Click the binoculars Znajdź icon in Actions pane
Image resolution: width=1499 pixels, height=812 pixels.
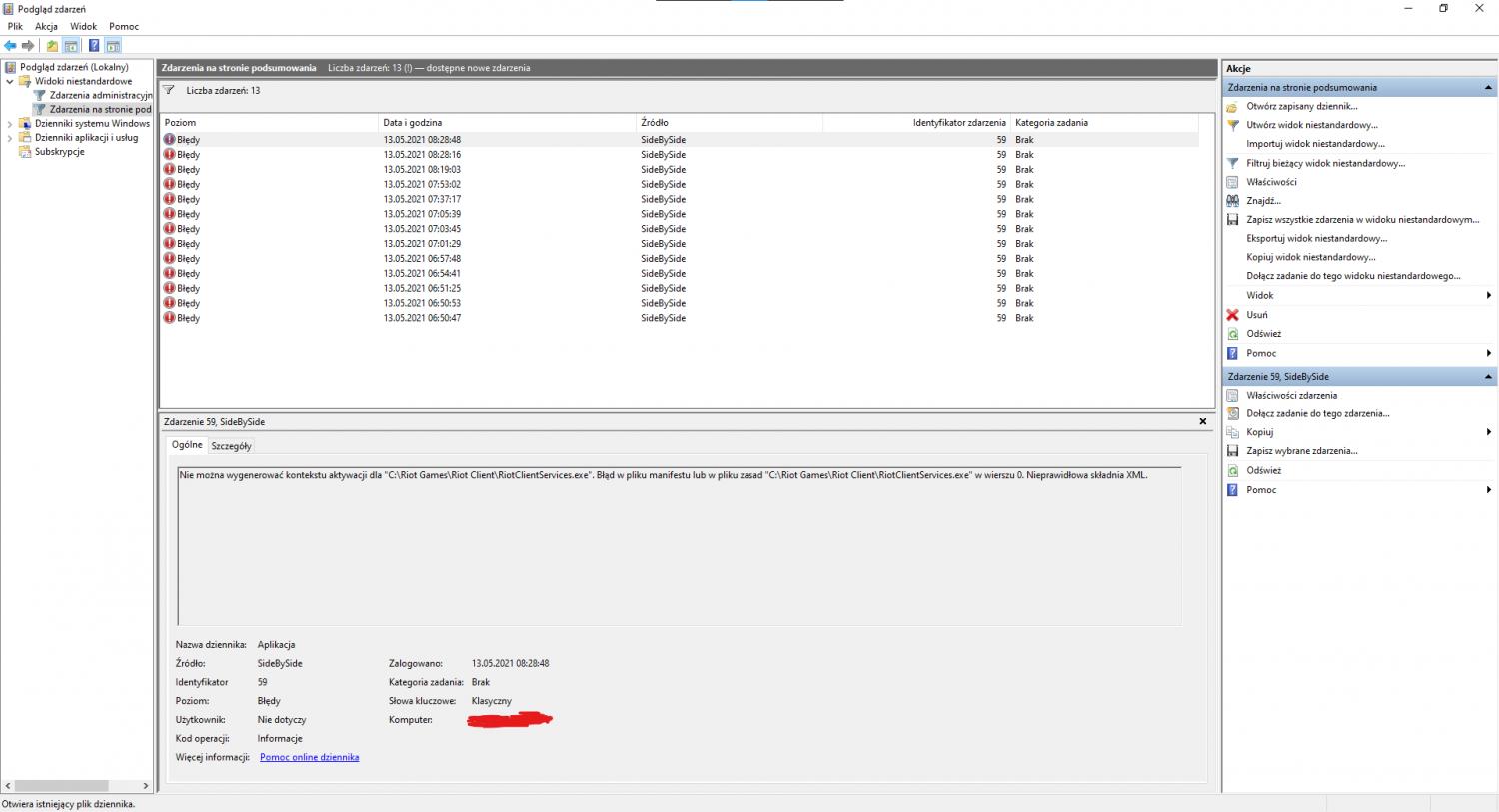1232,201
